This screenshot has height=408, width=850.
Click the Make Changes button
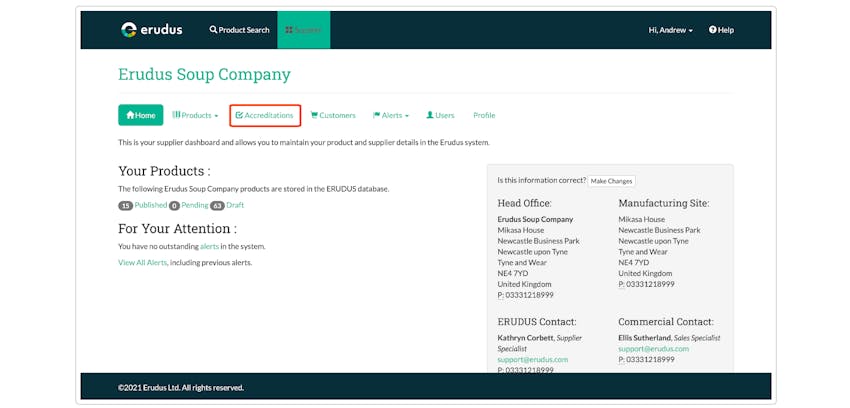[611, 181]
